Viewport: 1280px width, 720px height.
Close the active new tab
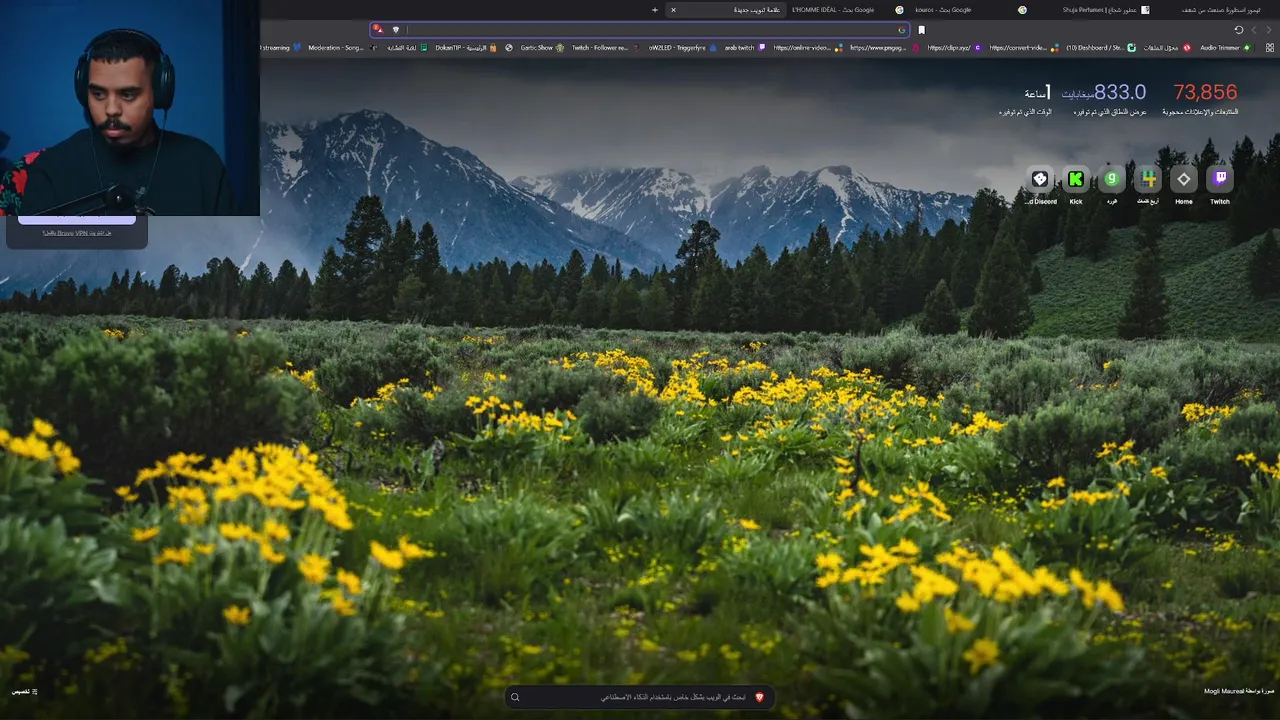673,10
